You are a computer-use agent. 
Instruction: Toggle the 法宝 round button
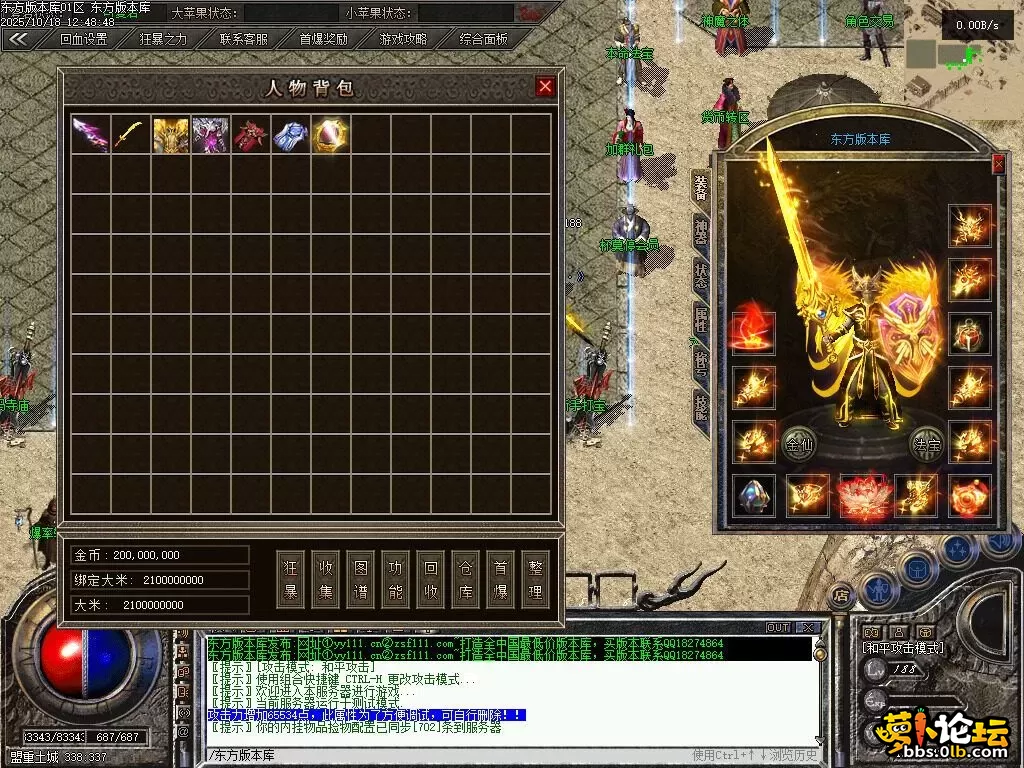pyautogui.click(x=926, y=443)
